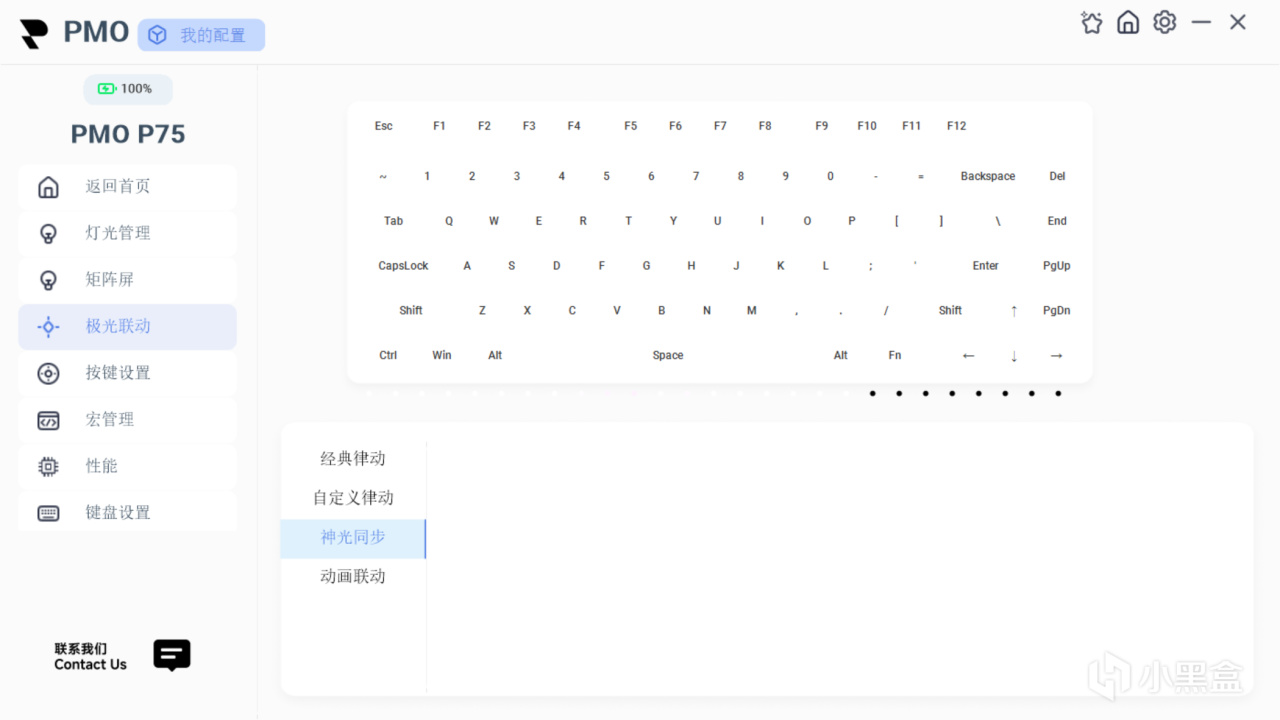Select the Esc key on keyboard
Screen dimensions: 1280x720
pos(384,126)
